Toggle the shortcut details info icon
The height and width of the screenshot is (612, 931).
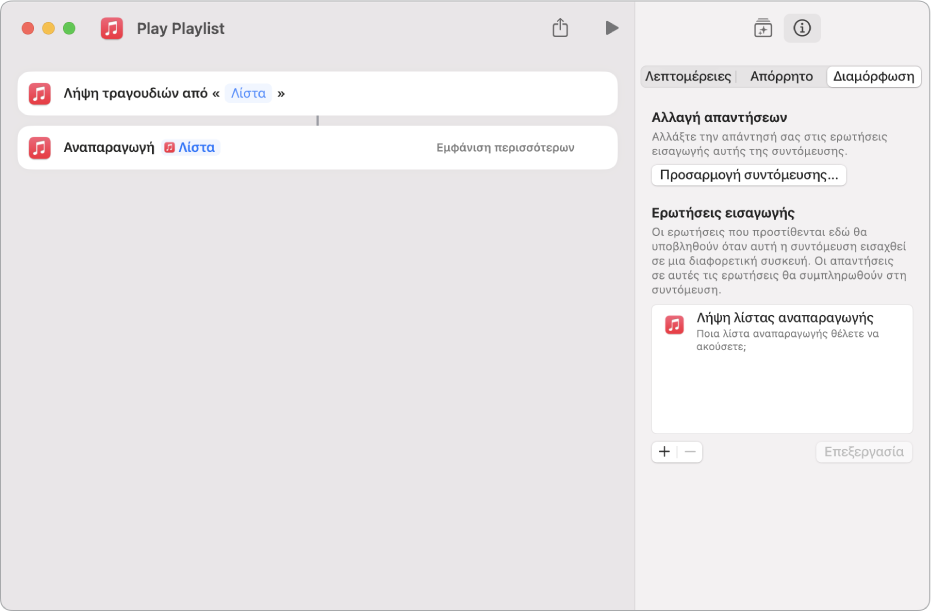(x=802, y=28)
